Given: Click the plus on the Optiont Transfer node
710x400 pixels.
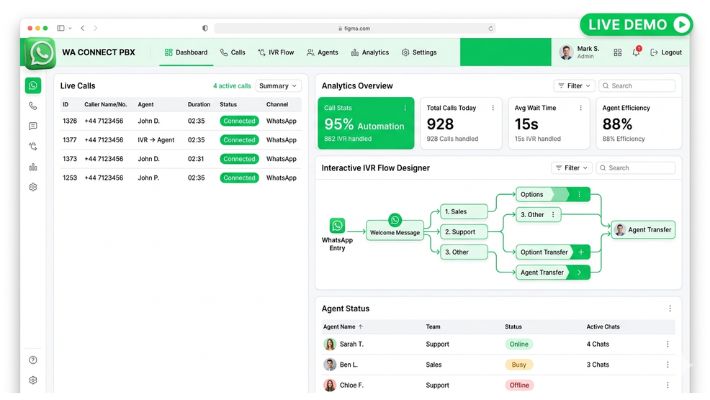Looking at the screenshot, I should (x=581, y=252).
